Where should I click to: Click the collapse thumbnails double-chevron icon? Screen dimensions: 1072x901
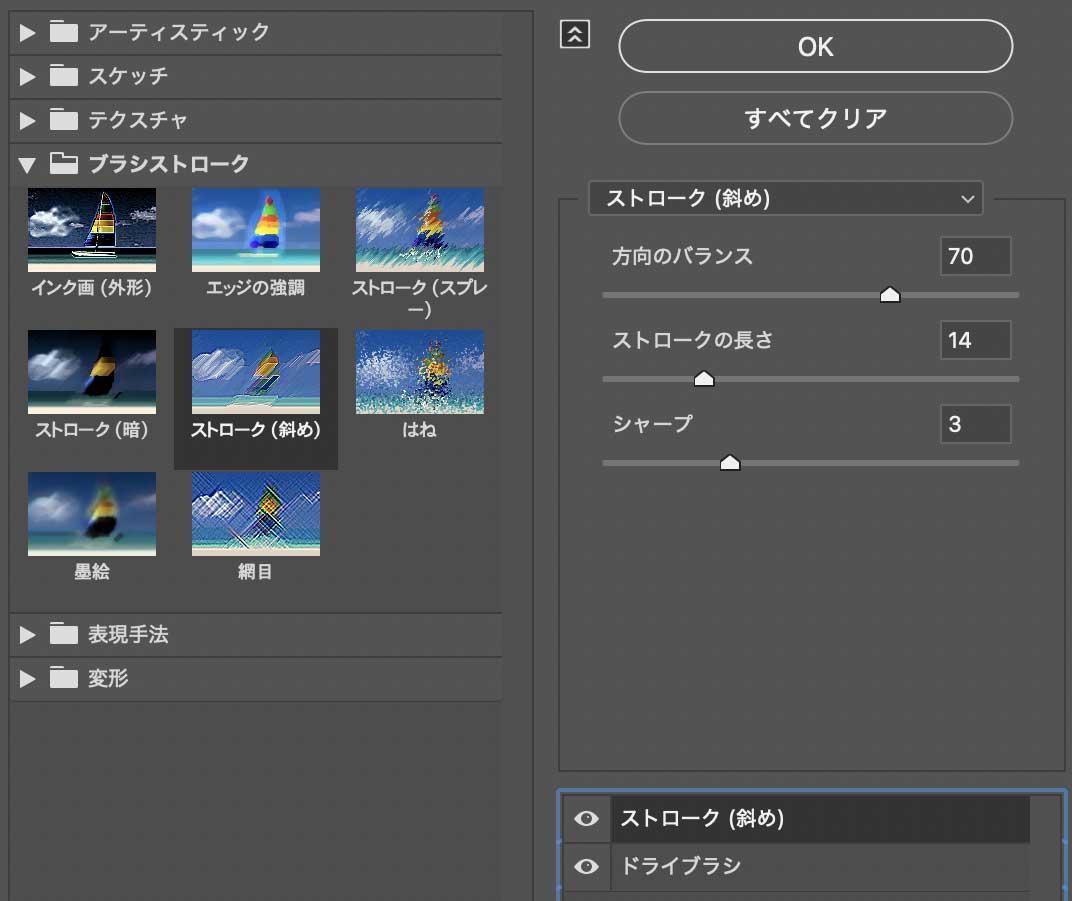(x=574, y=33)
